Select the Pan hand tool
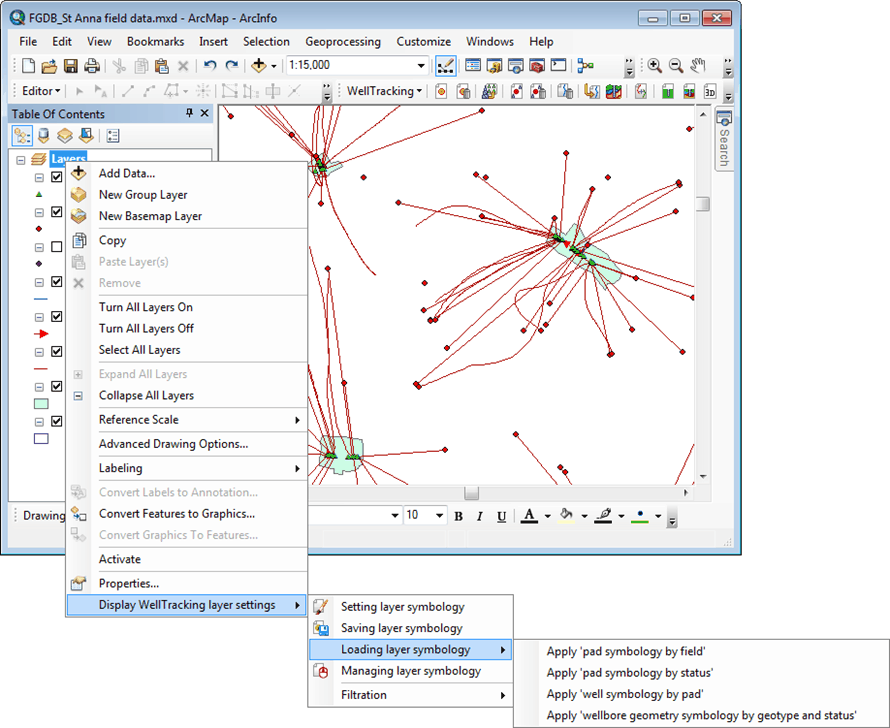This screenshot has height=728, width=890. 698,66
